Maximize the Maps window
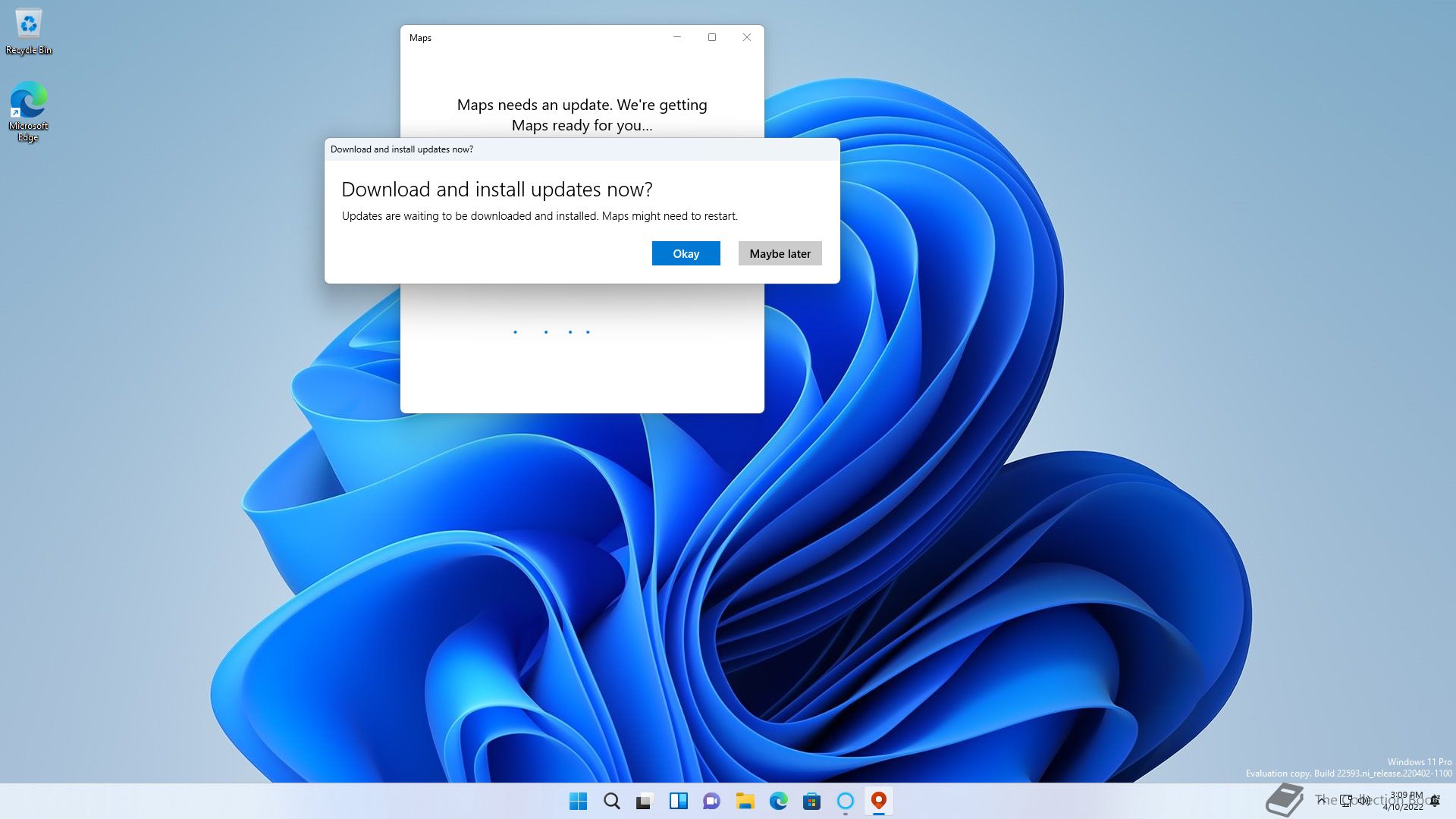The height and width of the screenshot is (819, 1456). [x=711, y=37]
